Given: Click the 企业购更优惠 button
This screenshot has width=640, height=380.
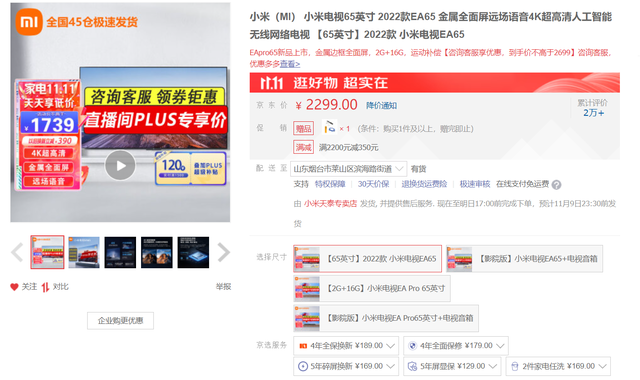Looking at the screenshot, I should coord(120,321).
